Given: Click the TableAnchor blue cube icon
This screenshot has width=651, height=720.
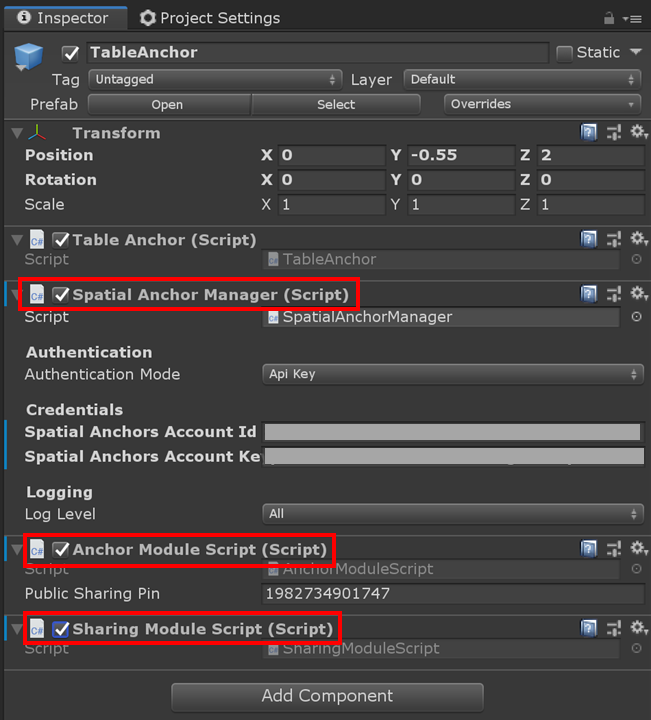Looking at the screenshot, I should 28,56.
